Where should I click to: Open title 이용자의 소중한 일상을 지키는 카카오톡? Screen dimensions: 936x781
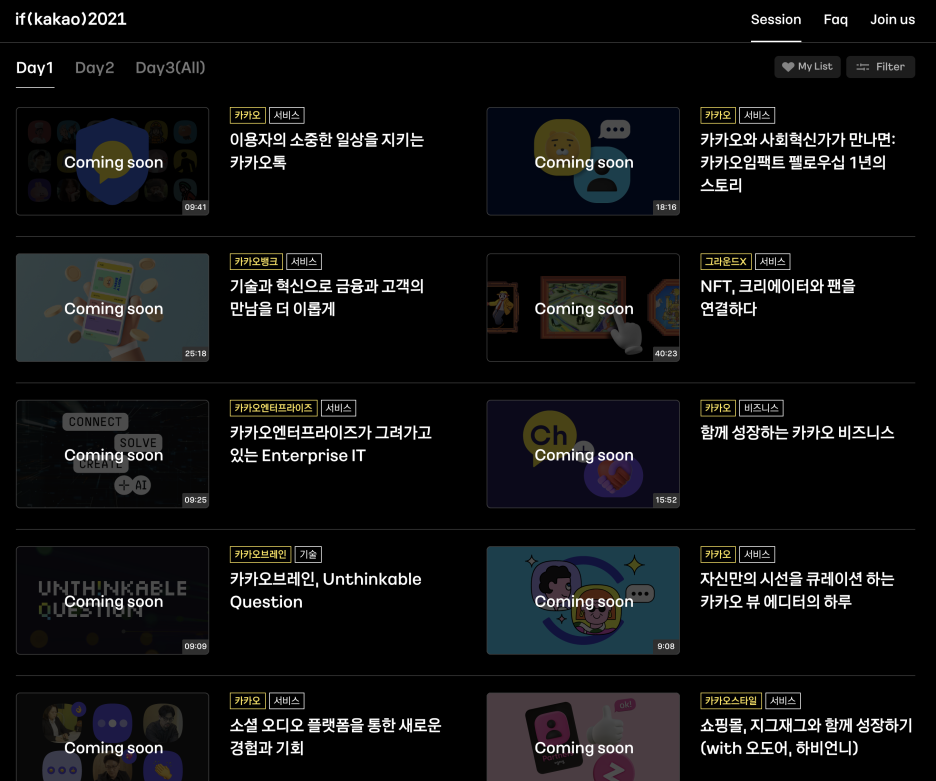tap(327, 151)
